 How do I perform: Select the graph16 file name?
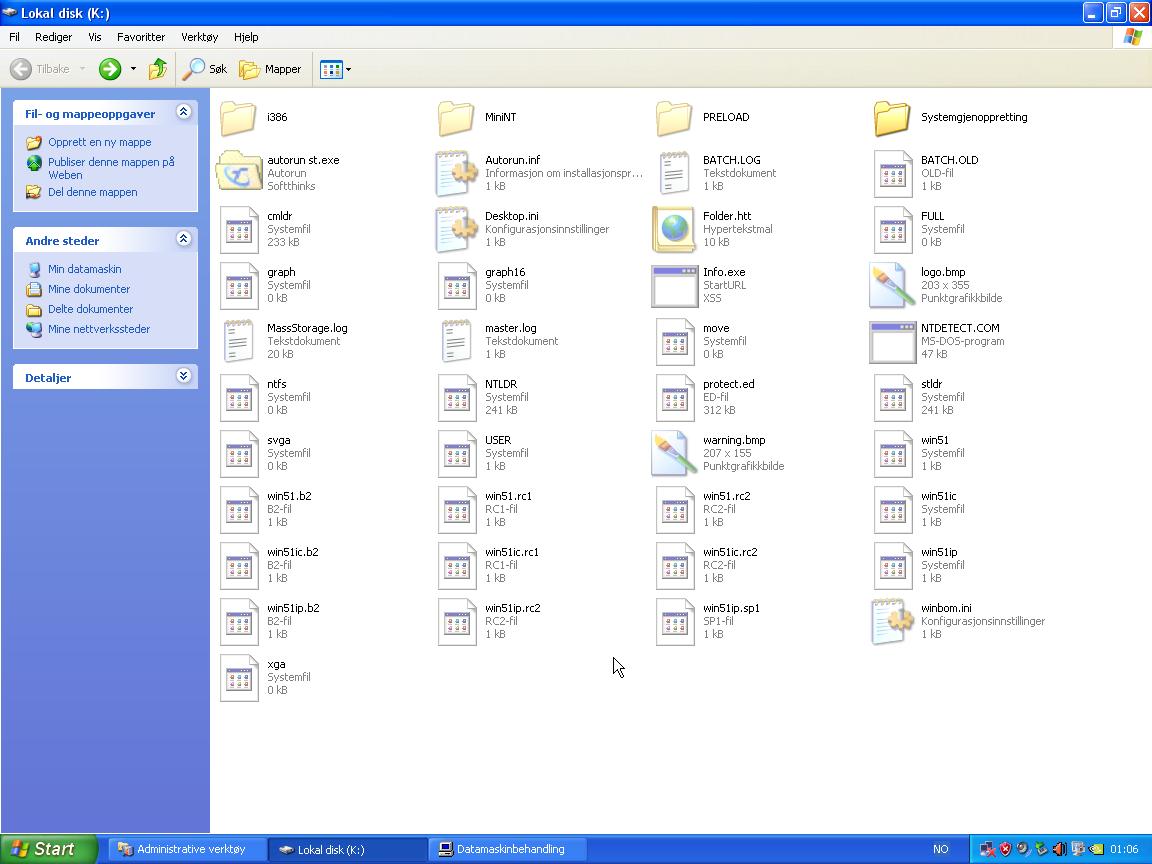point(505,273)
